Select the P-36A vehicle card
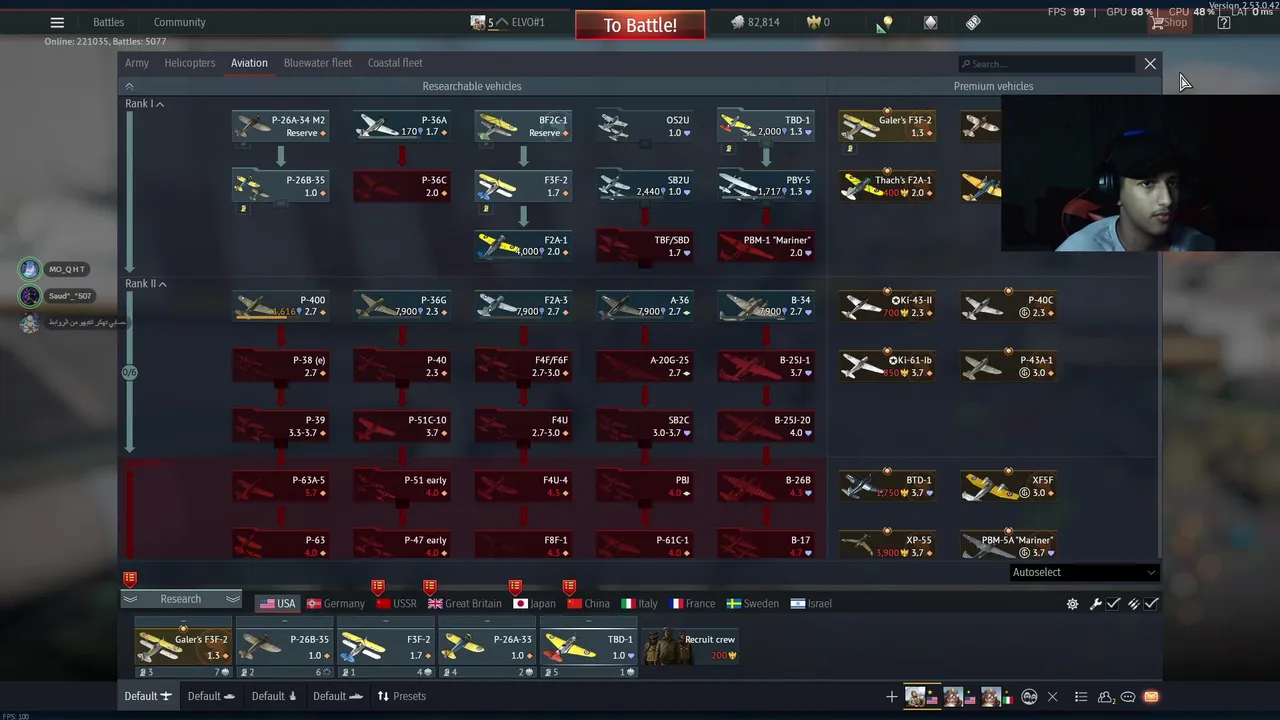The image size is (1280, 720). 401,126
